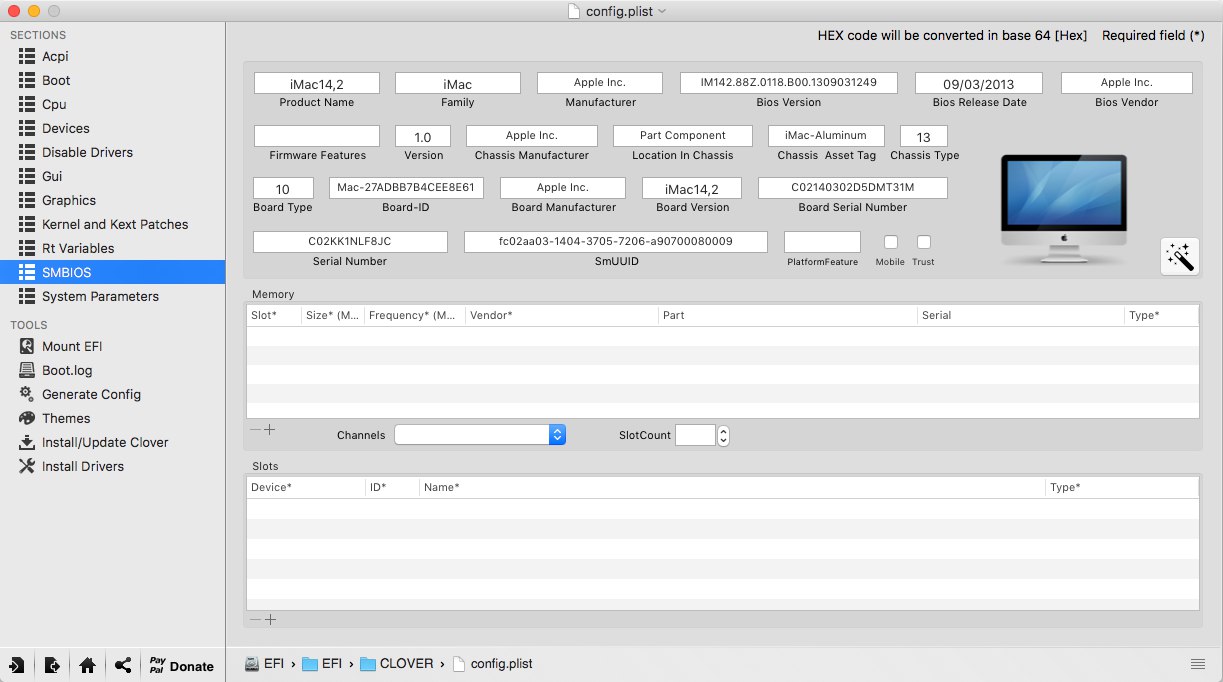Click the import icon in bottom toolbar
Screen dimensions: 1223x682
pyautogui.click(x=17, y=665)
